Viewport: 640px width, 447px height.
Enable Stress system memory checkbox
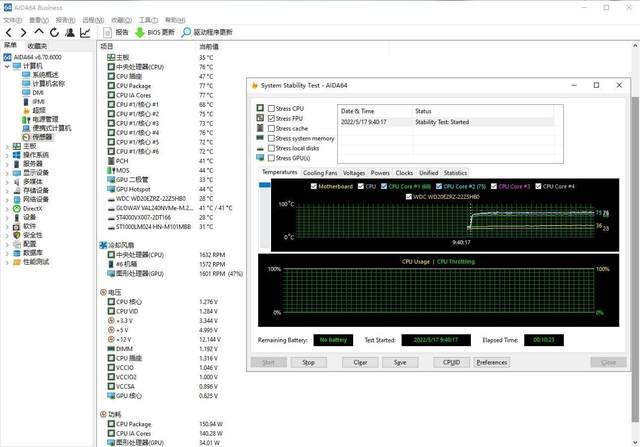click(271, 138)
